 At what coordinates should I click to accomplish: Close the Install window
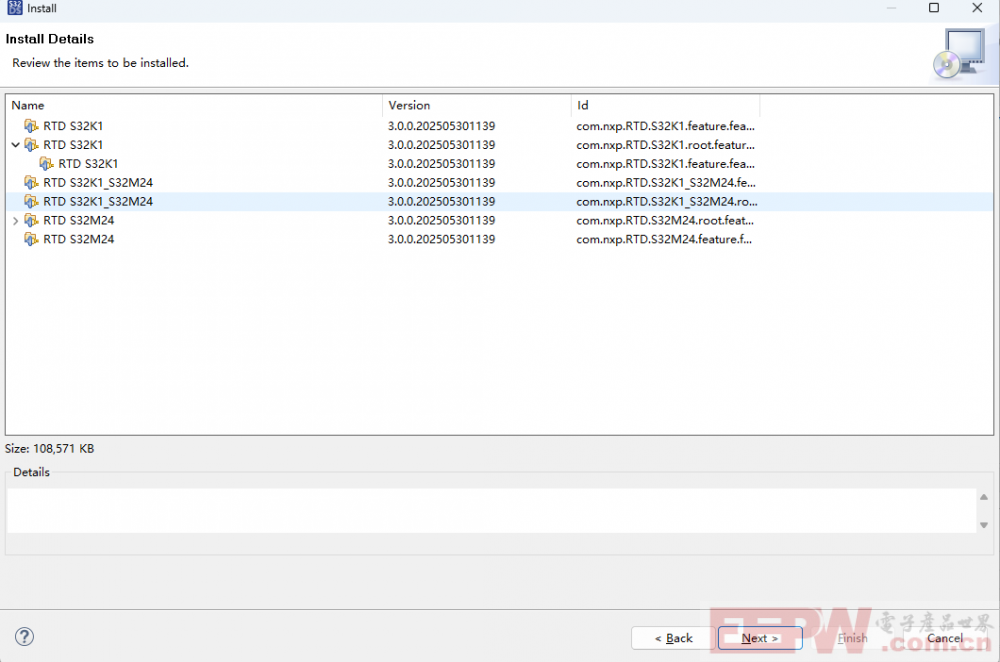point(977,8)
